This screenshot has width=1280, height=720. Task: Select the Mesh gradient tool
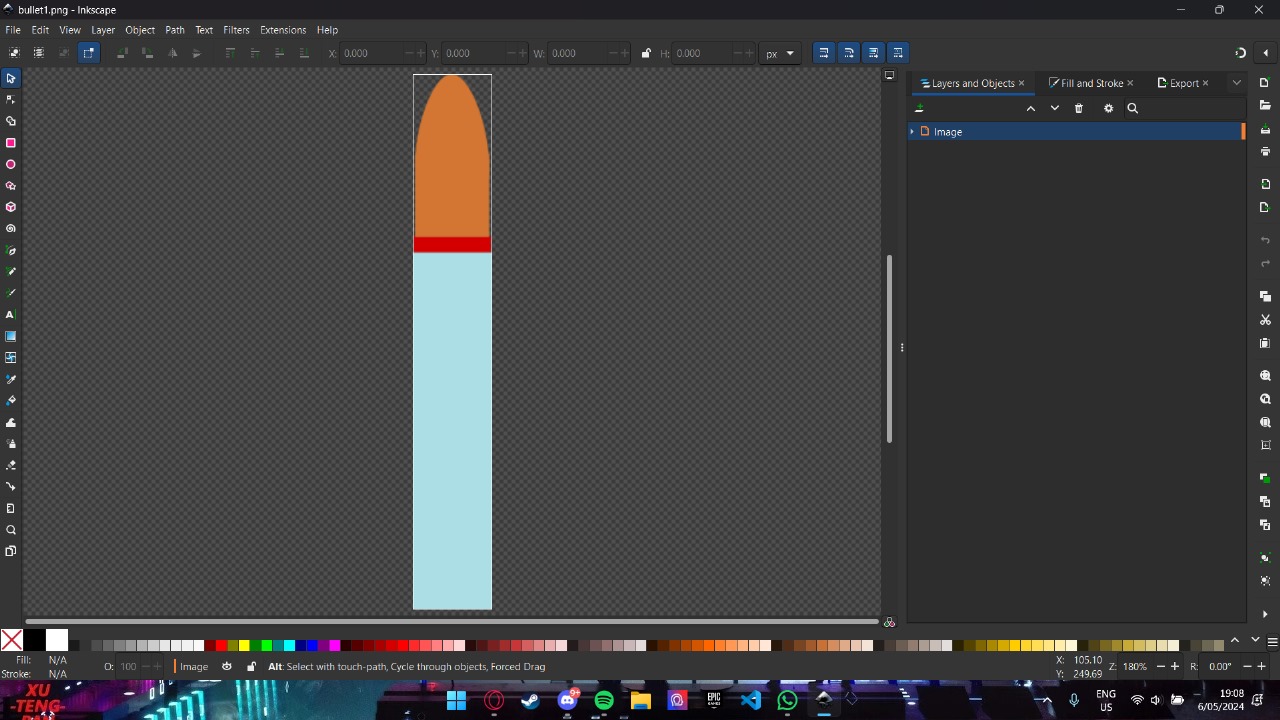coord(11,358)
